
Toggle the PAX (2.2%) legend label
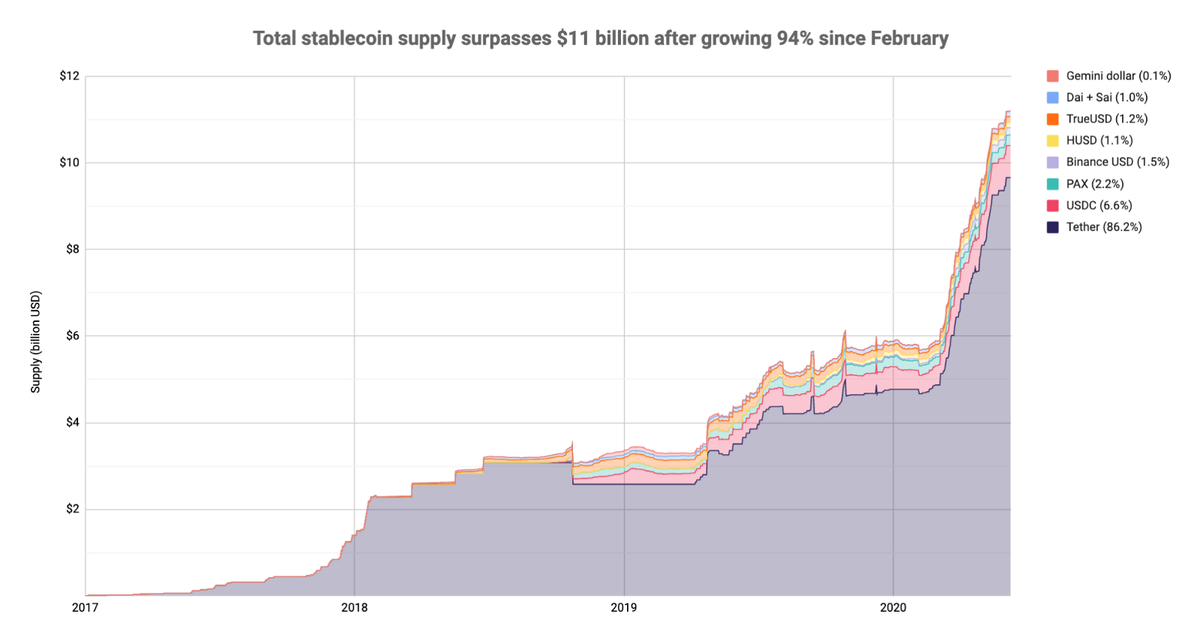(x=1097, y=184)
